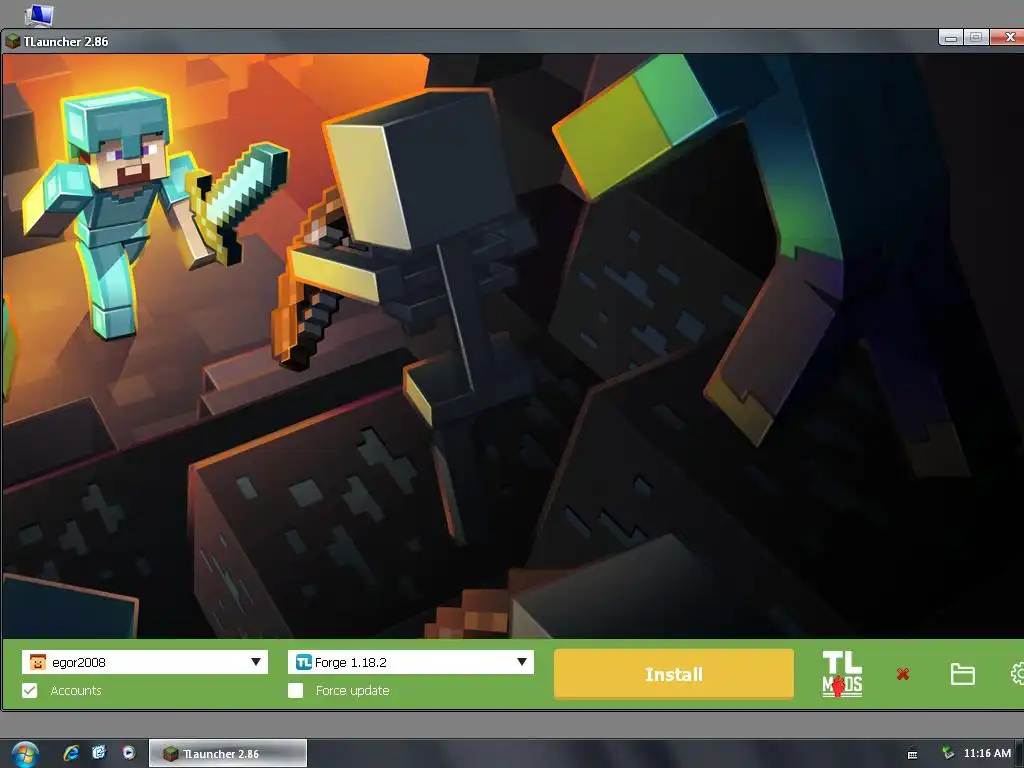Click the Windows Media Player taskbar icon
The width and height of the screenshot is (1024, 768).
pos(129,753)
